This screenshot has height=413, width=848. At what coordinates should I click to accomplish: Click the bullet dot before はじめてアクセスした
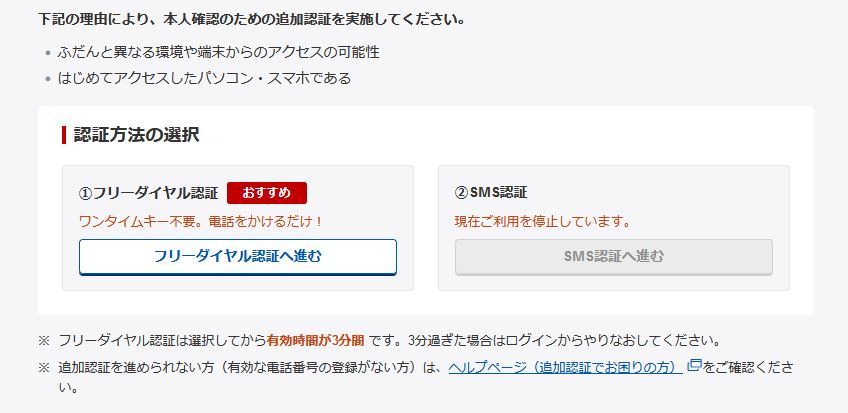[x=48, y=78]
